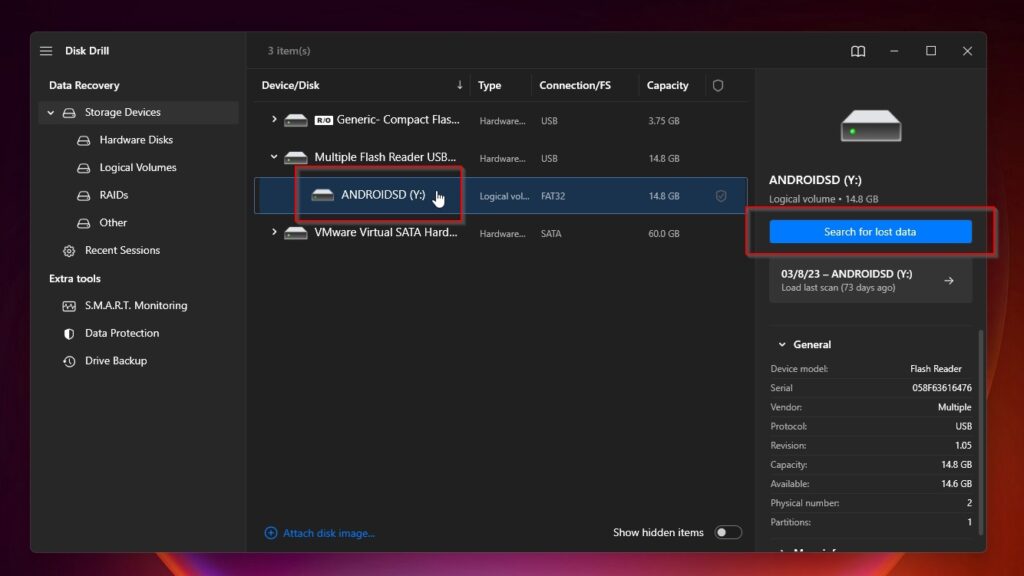The height and width of the screenshot is (576, 1024).
Task: Open the hamburger menu next to Disk Drill
Action: click(x=46, y=51)
